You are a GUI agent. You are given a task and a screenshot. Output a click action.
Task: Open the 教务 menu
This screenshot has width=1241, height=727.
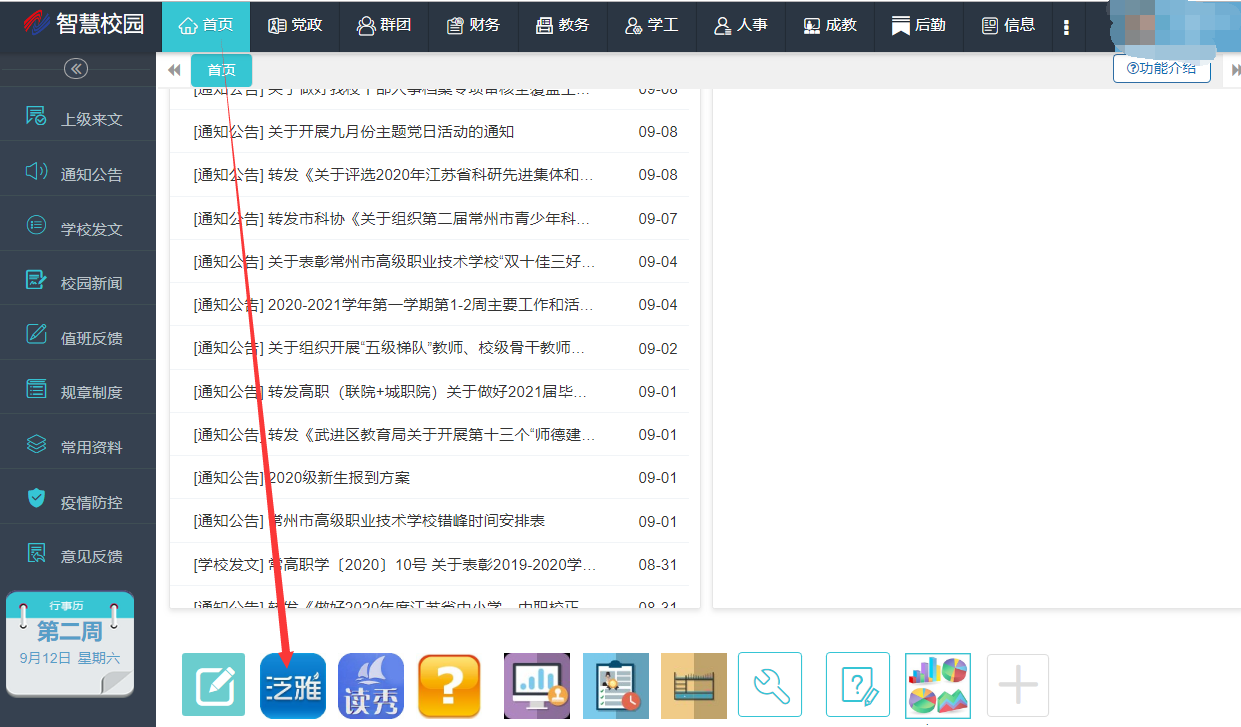pos(563,26)
